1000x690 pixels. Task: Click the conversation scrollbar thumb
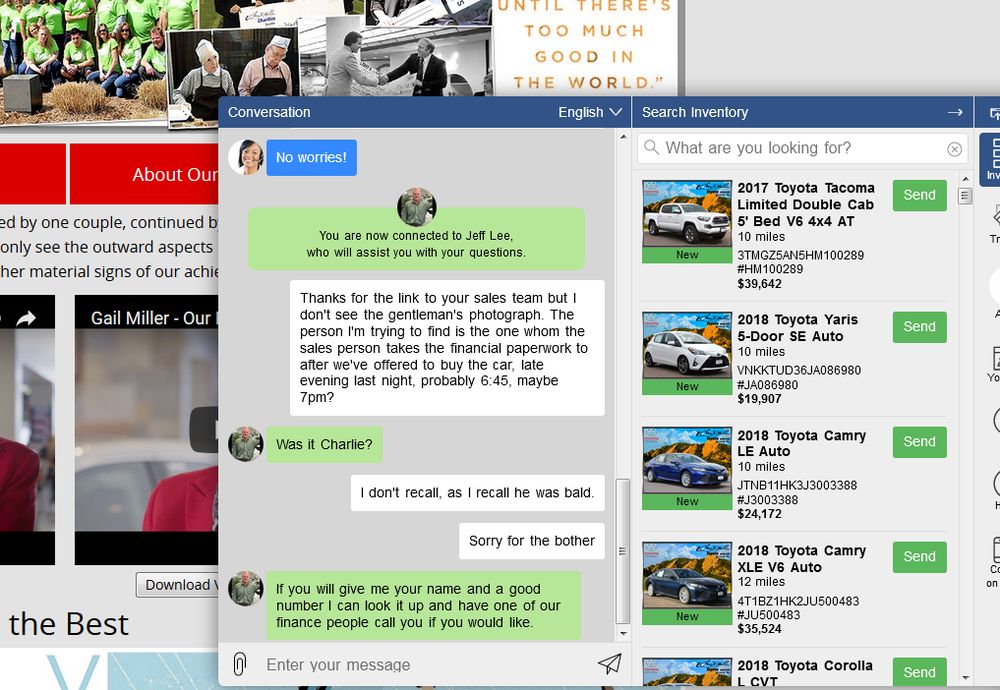coord(622,551)
